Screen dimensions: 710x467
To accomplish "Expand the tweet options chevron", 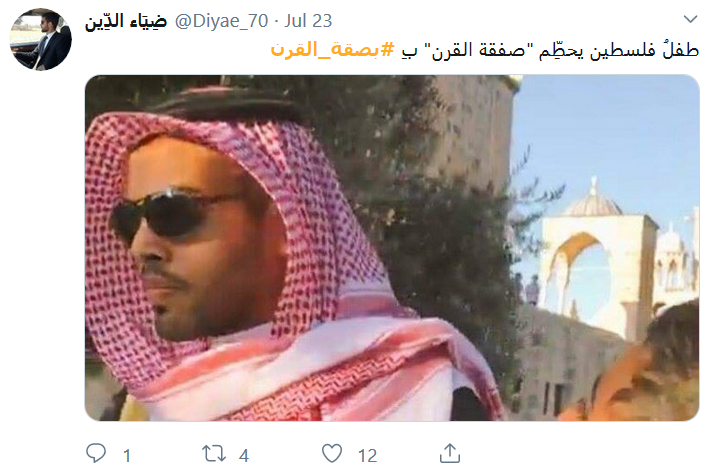I will (x=690, y=19).
